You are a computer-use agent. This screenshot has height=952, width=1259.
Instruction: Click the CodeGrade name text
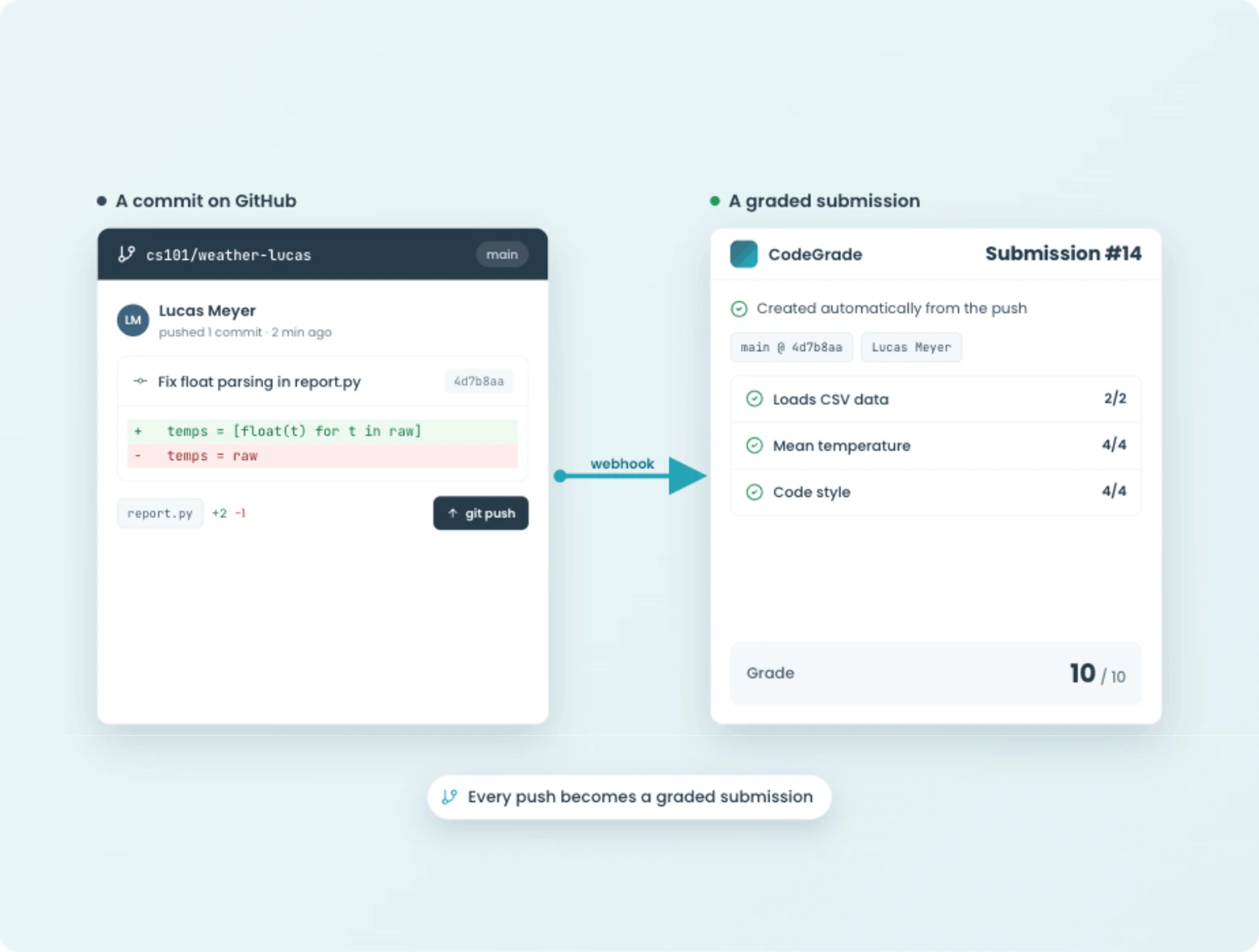tap(815, 254)
